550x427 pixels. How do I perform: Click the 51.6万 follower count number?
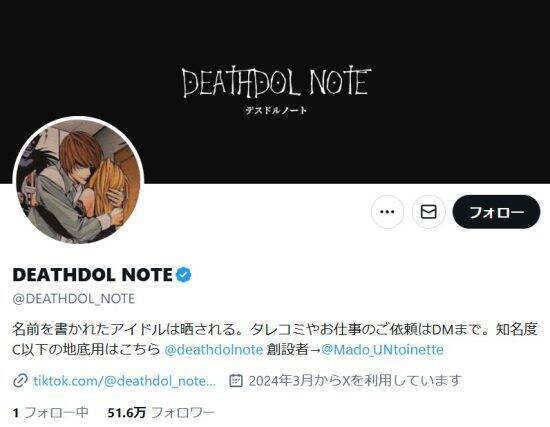127,412
